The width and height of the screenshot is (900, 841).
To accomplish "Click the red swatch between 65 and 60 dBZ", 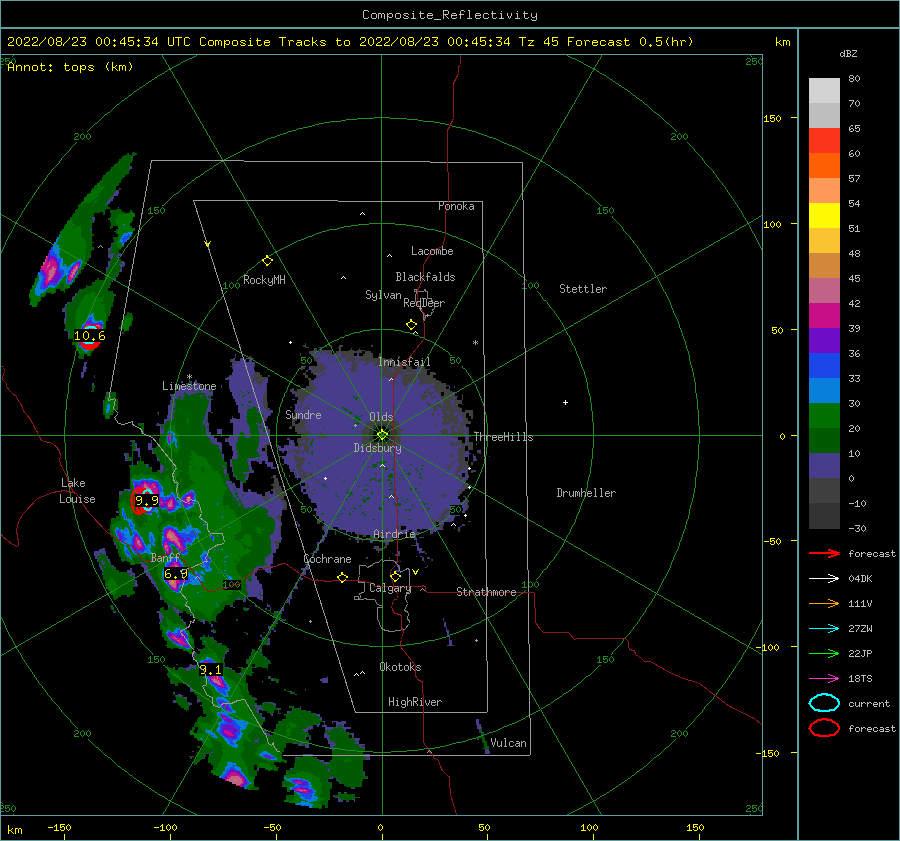I will [x=824, y=141].
